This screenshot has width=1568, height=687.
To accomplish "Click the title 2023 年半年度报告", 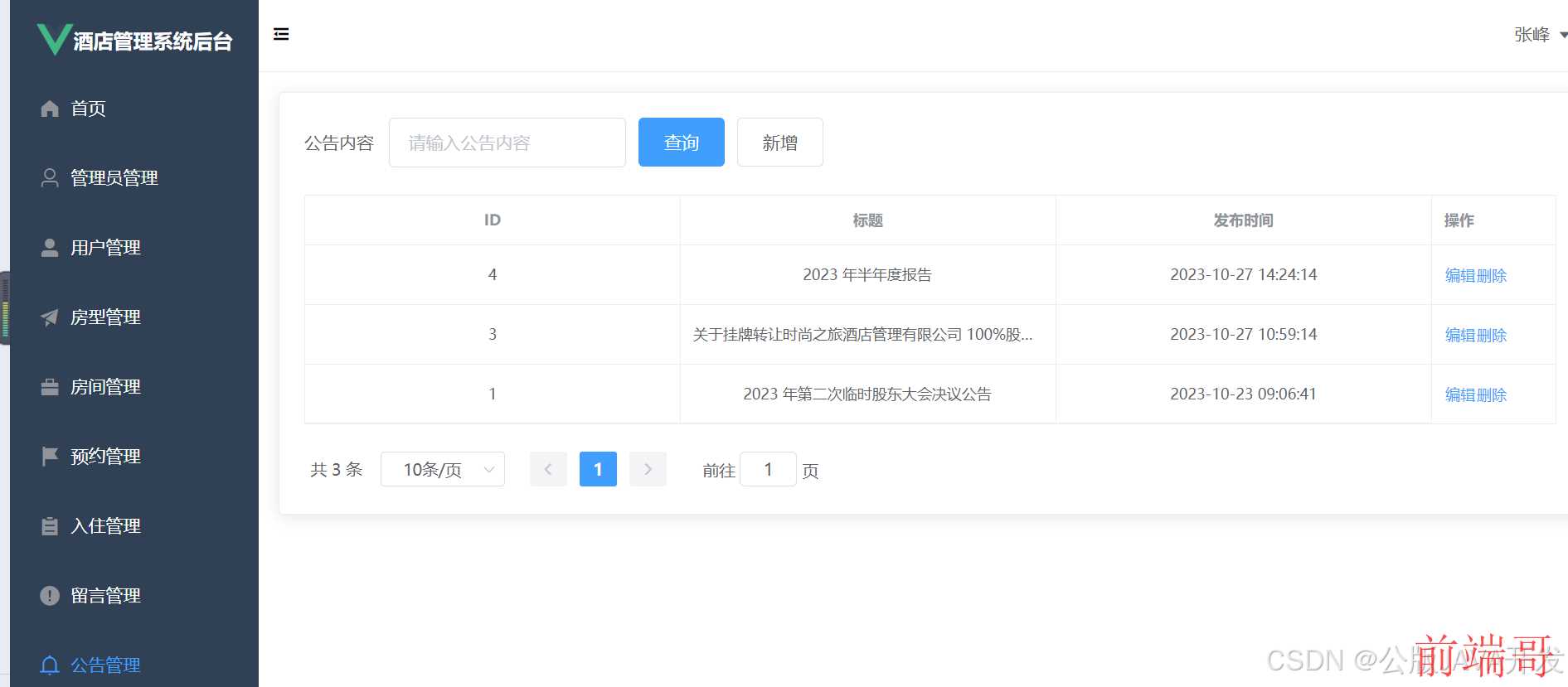I will (867, 274).
